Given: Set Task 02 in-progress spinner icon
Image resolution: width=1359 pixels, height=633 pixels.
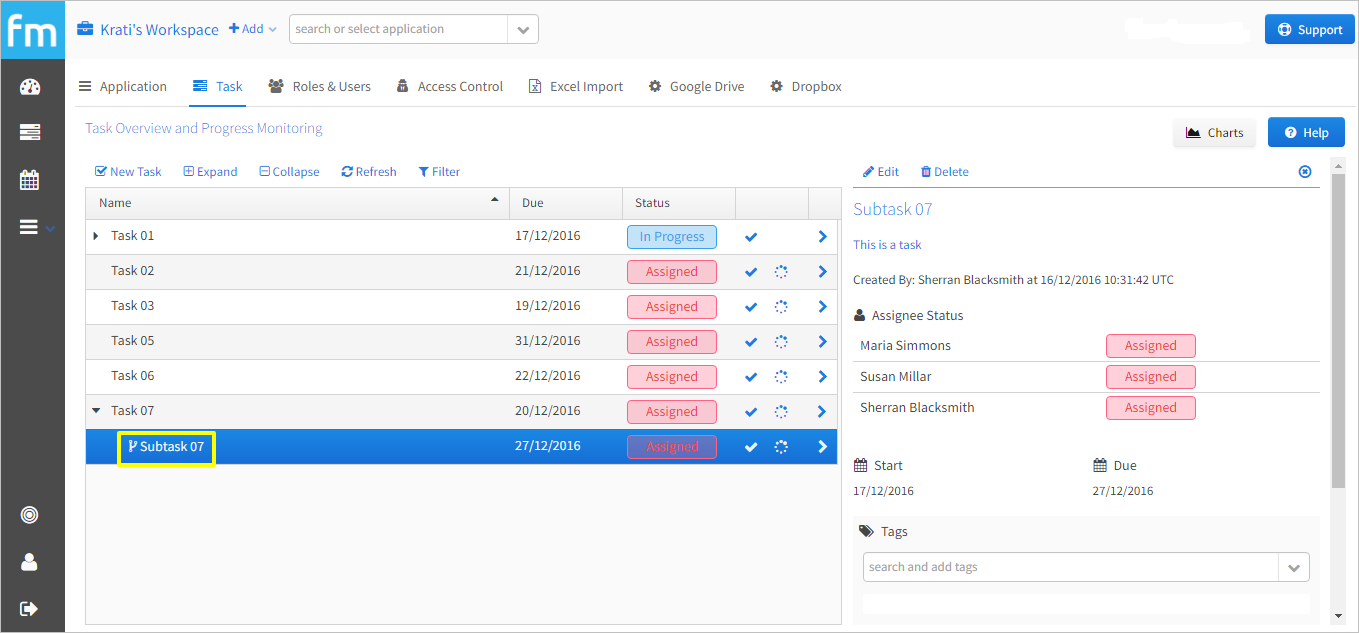Looking at the screenshot, I should pyautogui.click(x=781, y=272).
